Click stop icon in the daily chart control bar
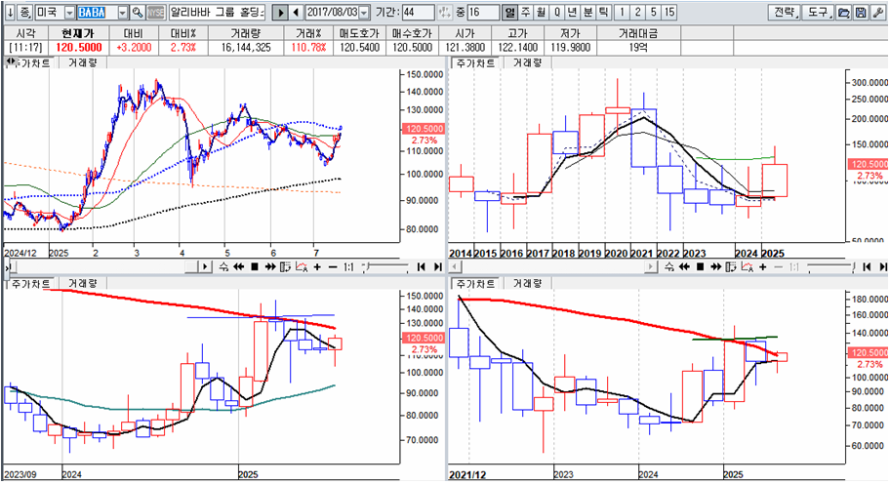This screenshot has height=484, width=890. pyautogui.click(x=254, y=267)
